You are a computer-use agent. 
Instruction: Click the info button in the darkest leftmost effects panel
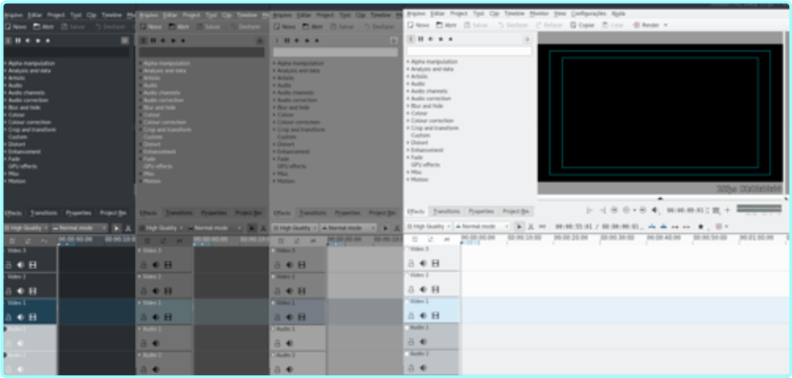125,40
